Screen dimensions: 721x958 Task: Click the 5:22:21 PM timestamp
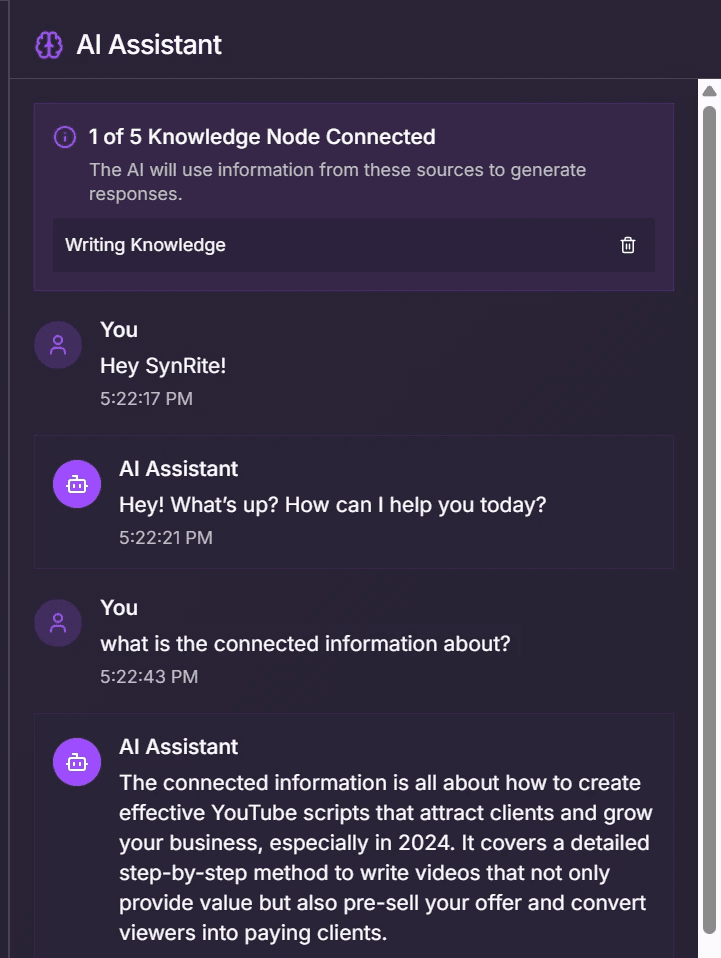(x=166, y=538)
